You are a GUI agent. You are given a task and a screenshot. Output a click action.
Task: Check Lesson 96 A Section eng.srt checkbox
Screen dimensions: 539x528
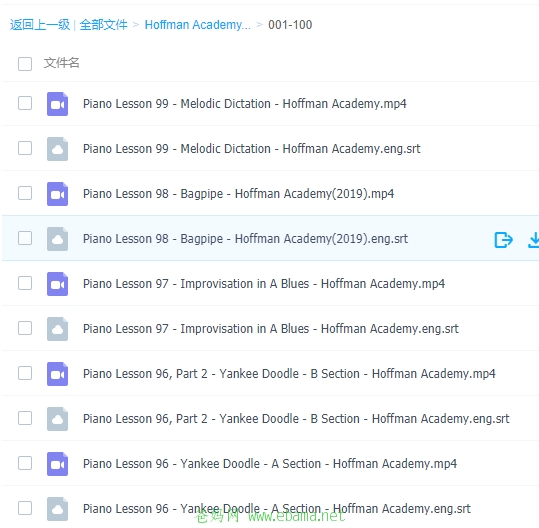25,508
